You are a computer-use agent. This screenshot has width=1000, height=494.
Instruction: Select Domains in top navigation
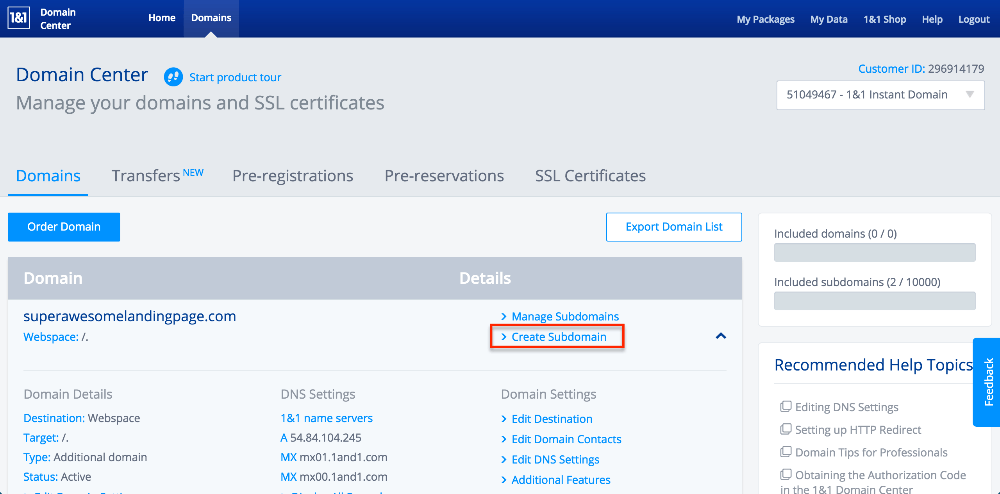pyautogui.click(x=211, y=18)
